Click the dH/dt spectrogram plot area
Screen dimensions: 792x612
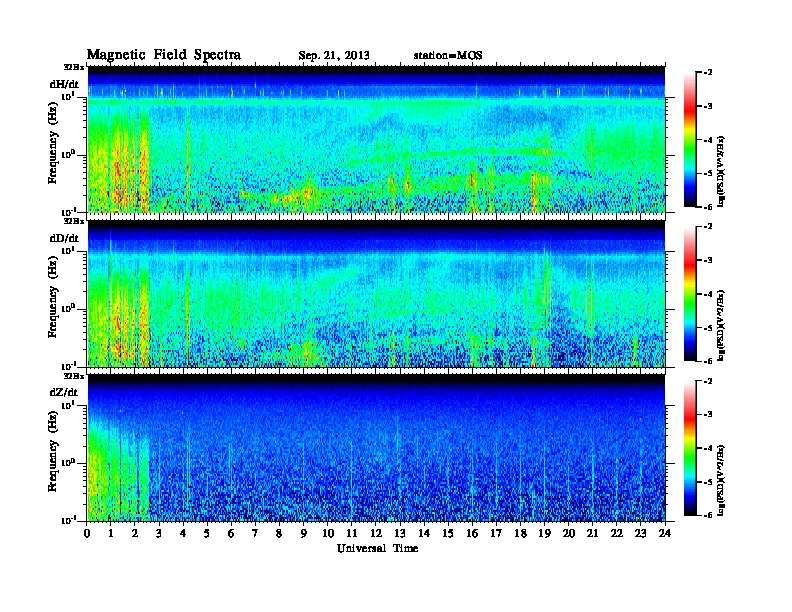coord(376,139)
